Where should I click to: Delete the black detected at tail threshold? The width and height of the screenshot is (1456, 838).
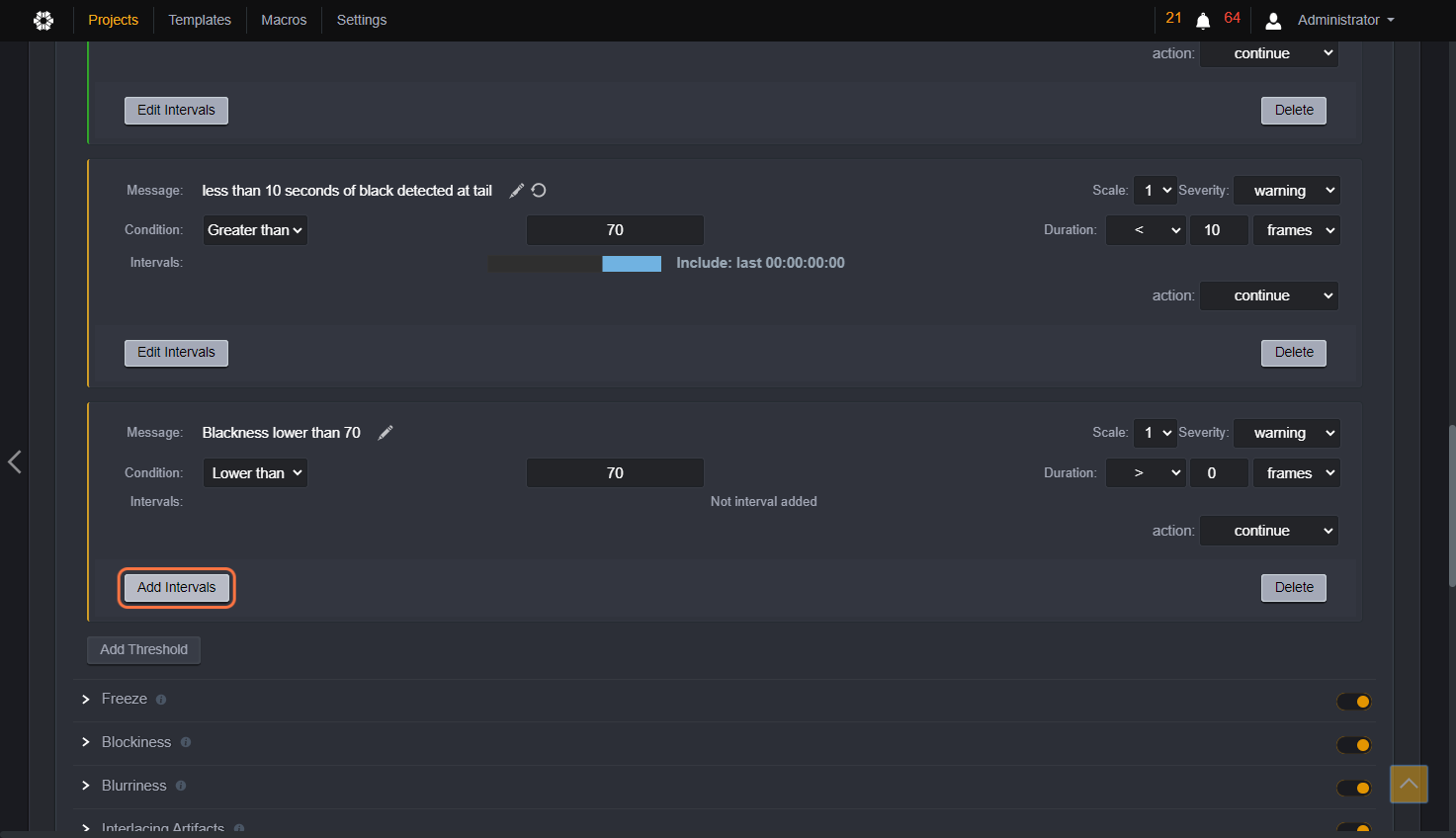coord(1294,353)
